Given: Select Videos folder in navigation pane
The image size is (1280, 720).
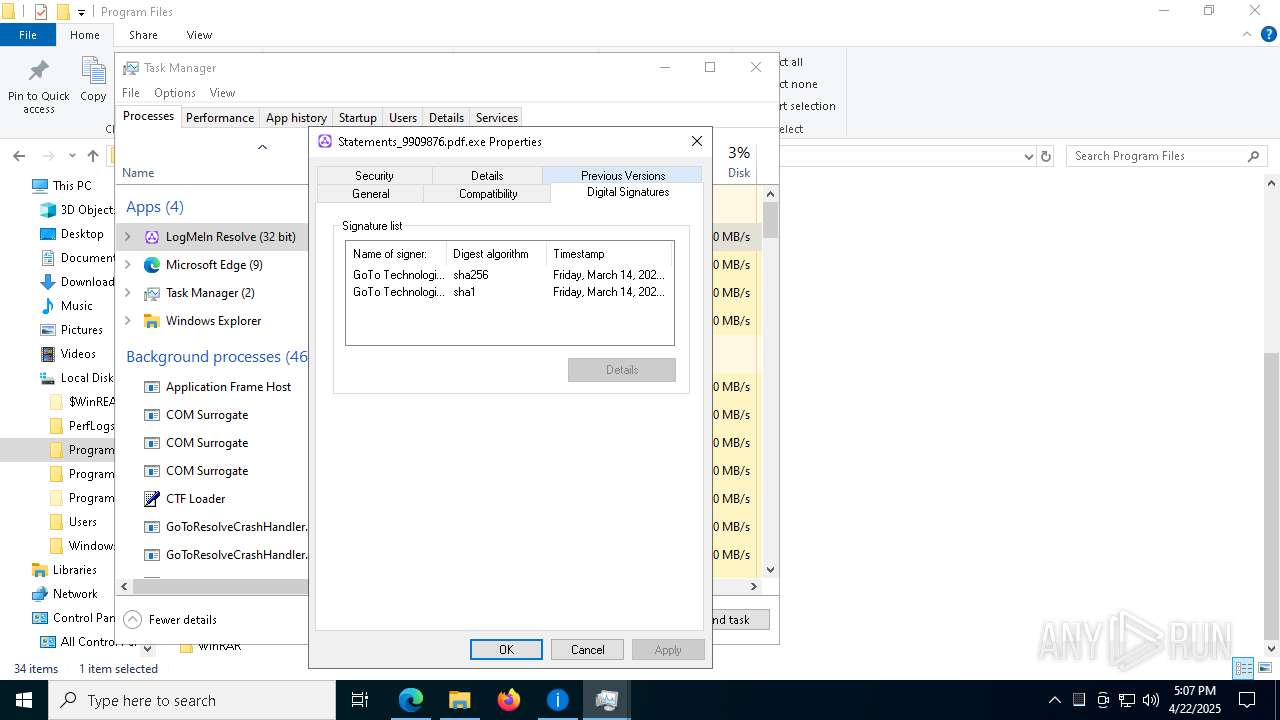Looking at the screenshot, I should [x=68, y=354].
